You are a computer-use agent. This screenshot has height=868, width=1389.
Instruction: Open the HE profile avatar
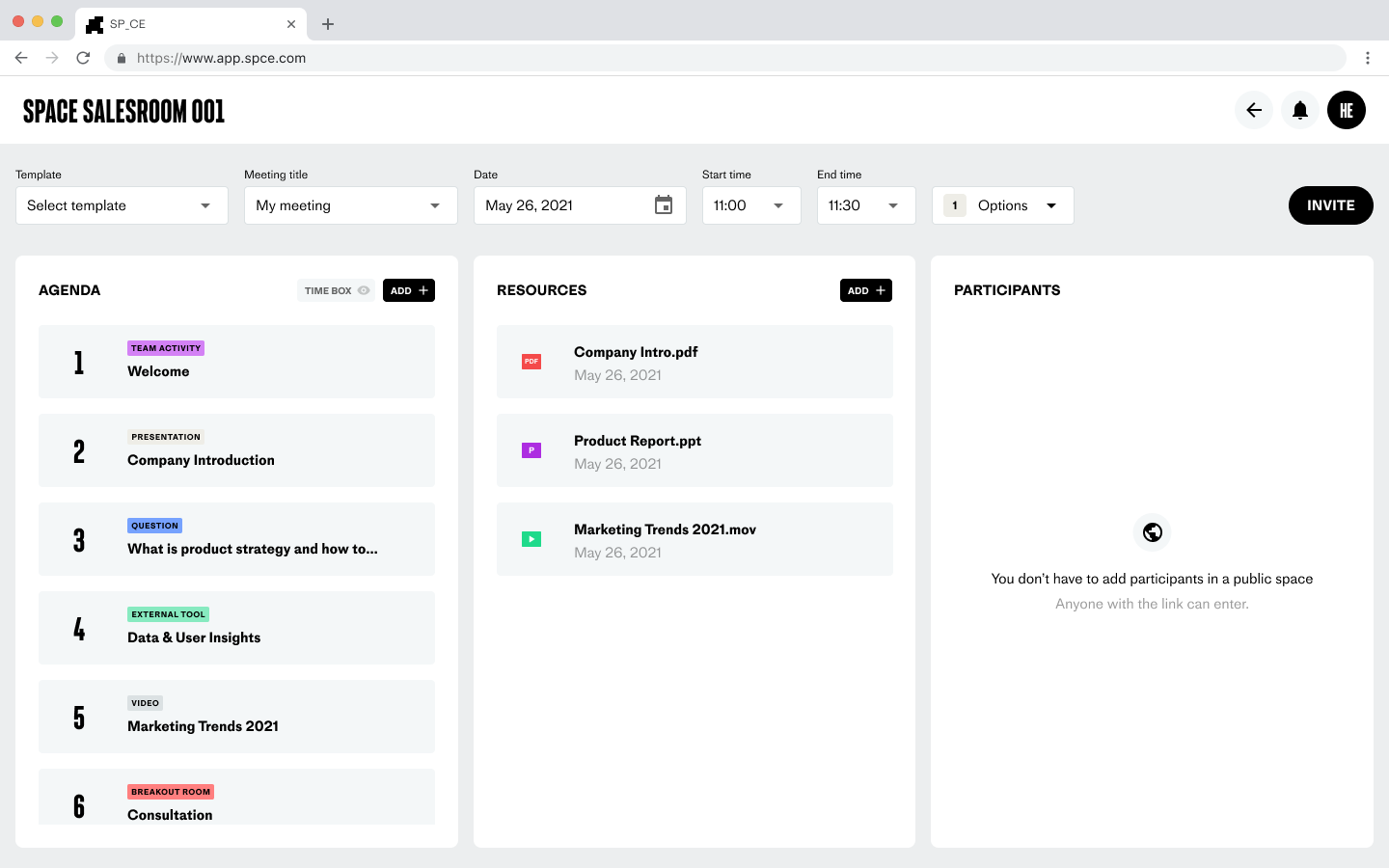pos(1346,110)
